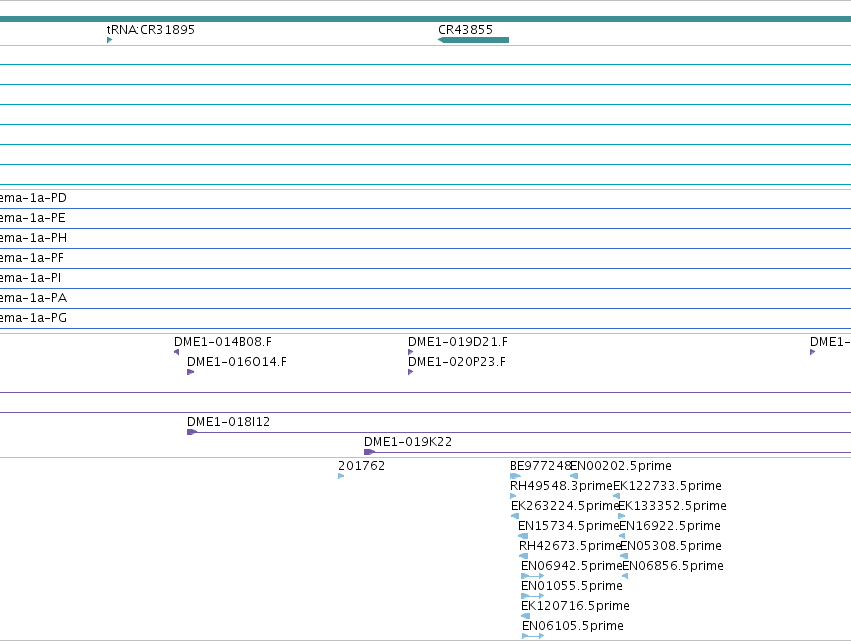Click the CR43855 gene bar
This screenshot has width=851, height=641.
pyautogui.click(x=473, y=40)
